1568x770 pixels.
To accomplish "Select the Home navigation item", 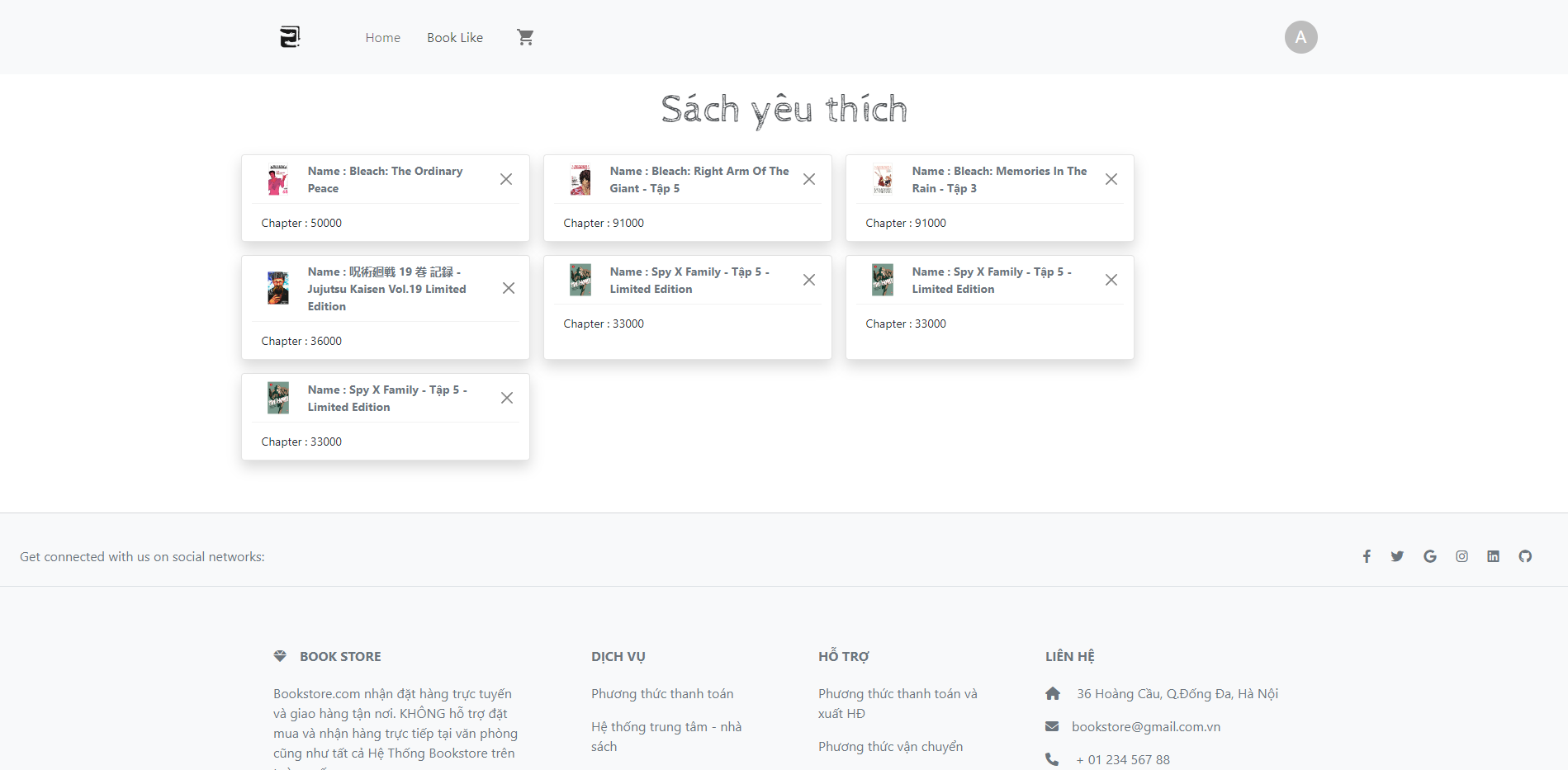I will pyautogui.click(x=382, y=37).
